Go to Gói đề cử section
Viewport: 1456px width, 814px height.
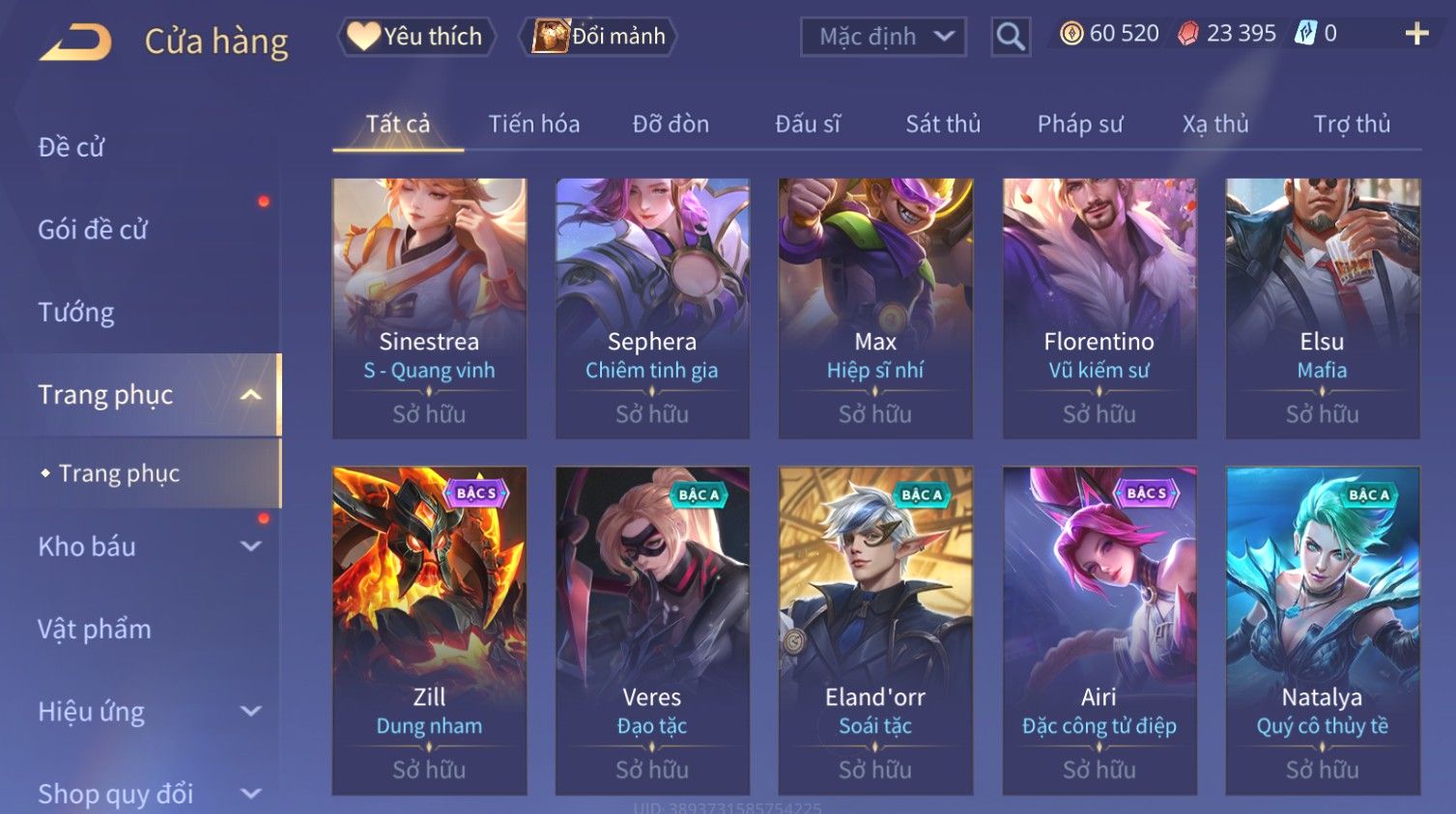point(93,230)
